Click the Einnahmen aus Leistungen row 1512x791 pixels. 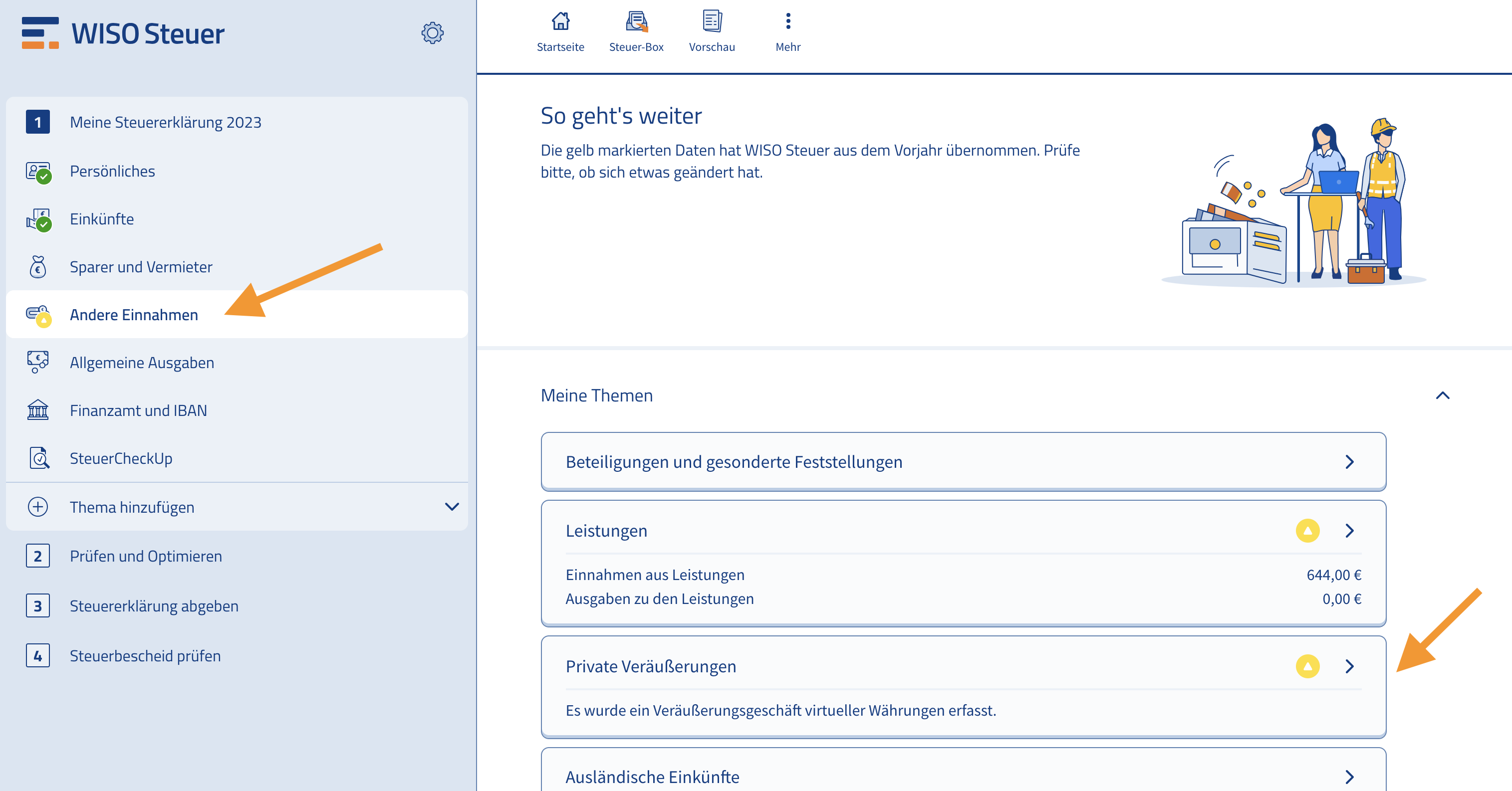(963, 575)
